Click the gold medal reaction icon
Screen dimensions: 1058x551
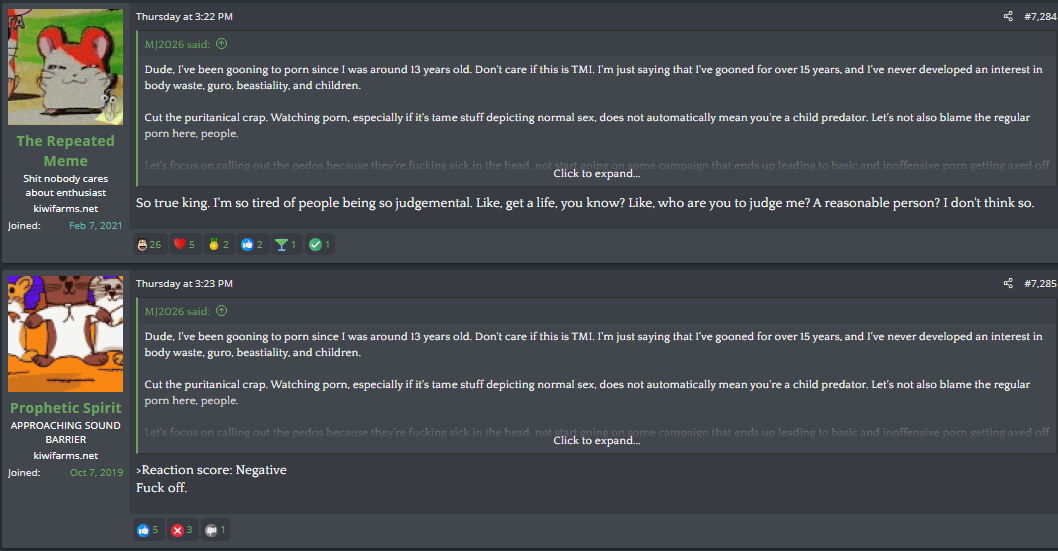click(213, 244)
